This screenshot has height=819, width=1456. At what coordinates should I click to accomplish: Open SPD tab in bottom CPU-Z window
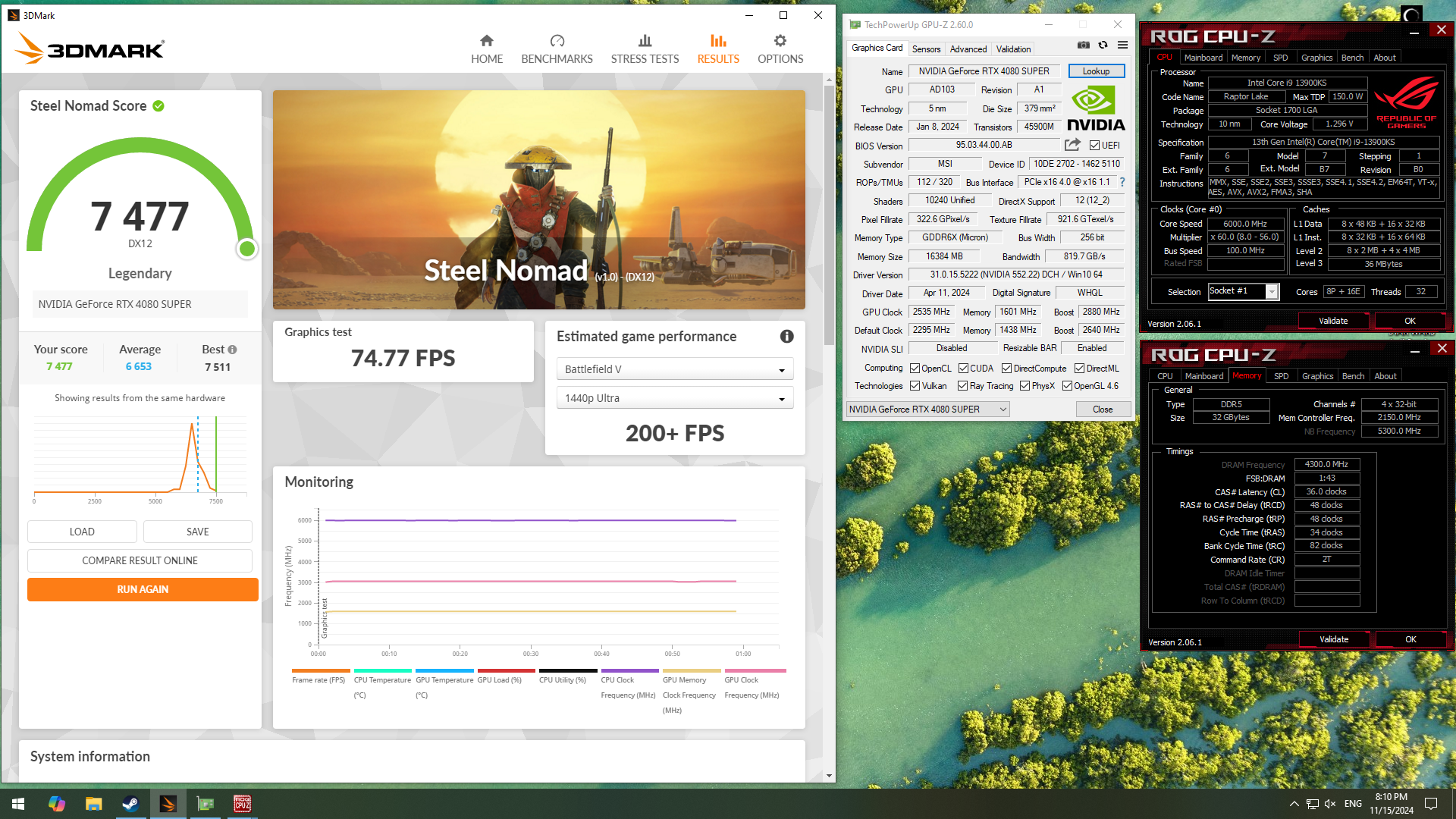pyautogui.click(x=1282, y=376)
